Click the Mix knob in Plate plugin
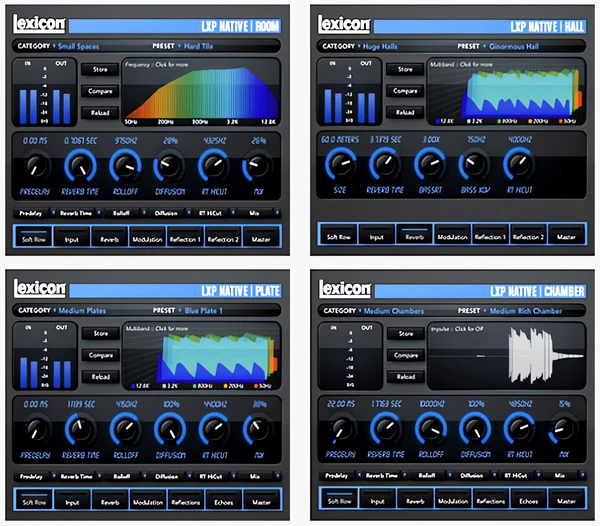This screenshot has width=600, height=526. (258, 429)
